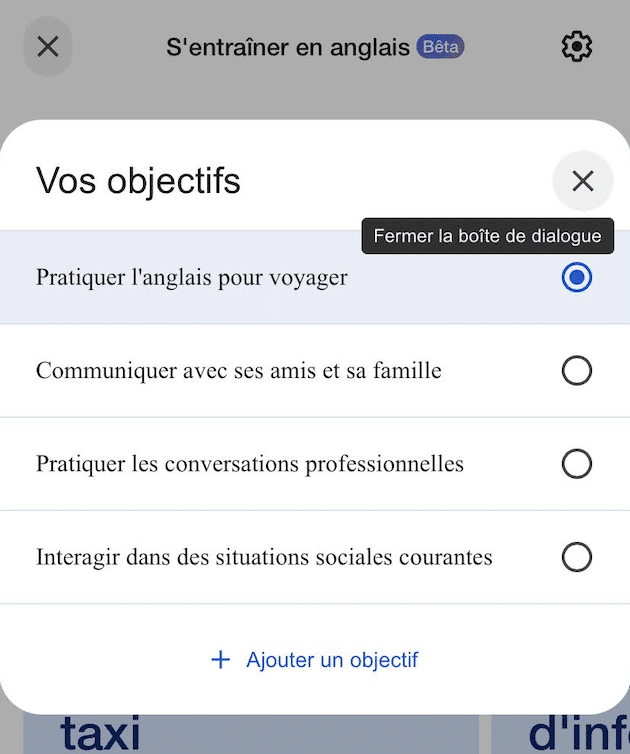Viewport: 630px width, 754px height.
Task: Tap the Communiquer avec ses amis et sa famille text
Action: [238, 371]
